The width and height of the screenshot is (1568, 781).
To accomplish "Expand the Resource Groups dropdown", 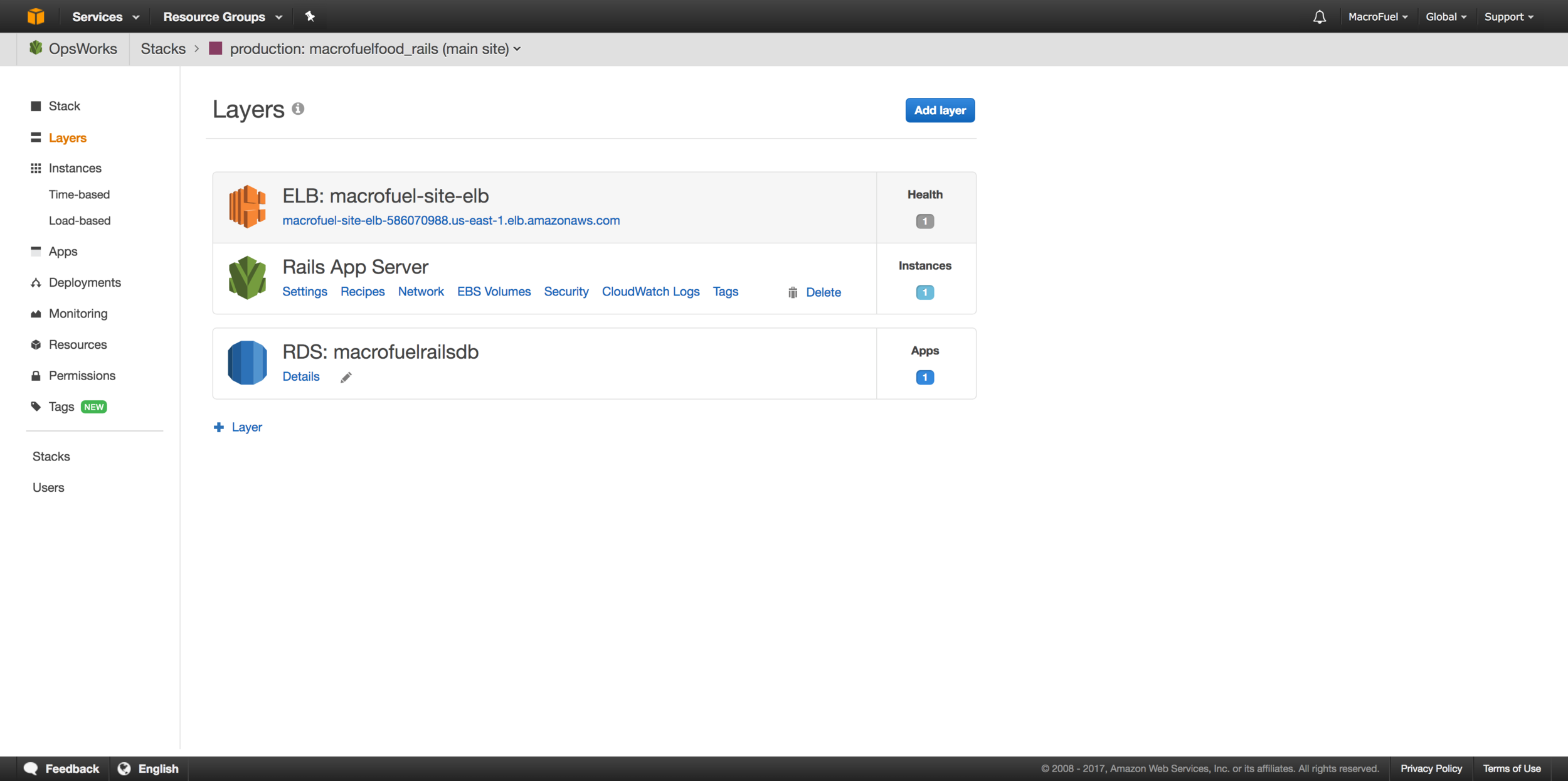I will pos(223,17).
